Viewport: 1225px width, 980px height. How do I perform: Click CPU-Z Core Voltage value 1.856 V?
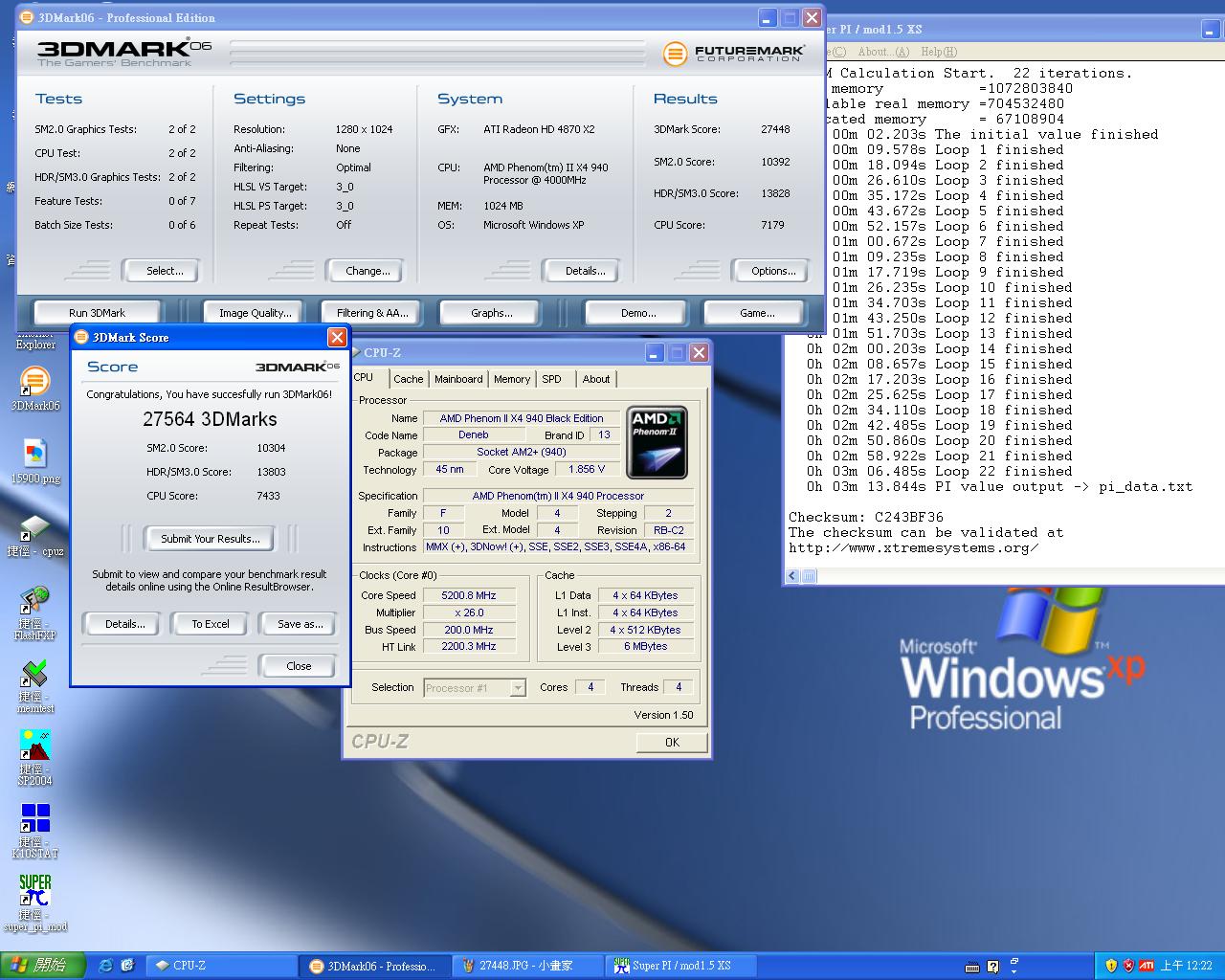click(586, 470)
